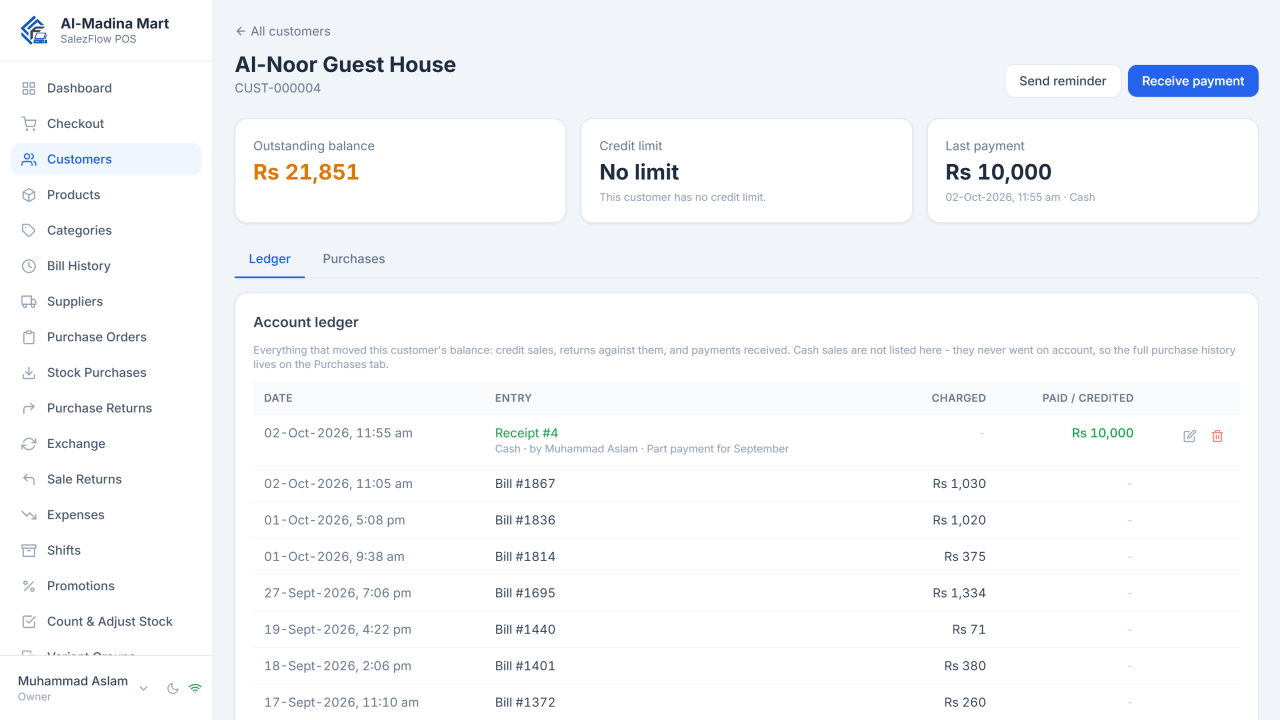
Task: Switch to the Purchases tab
Action: 354,259
